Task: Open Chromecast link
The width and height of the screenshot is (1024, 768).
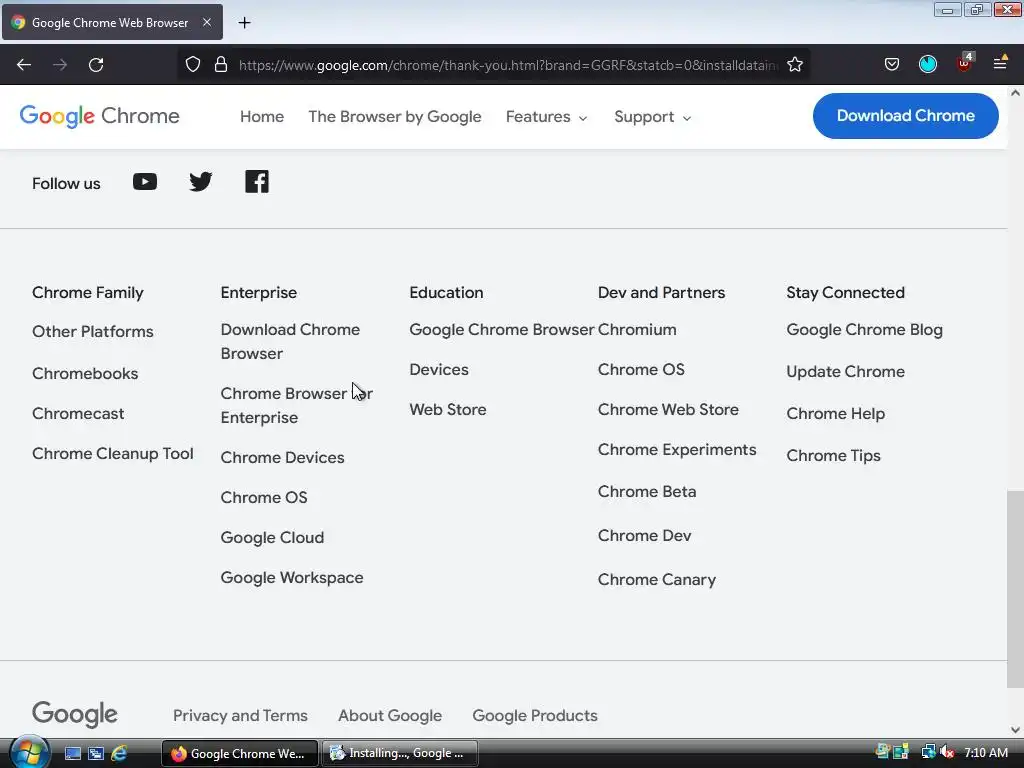Action: 78,413
